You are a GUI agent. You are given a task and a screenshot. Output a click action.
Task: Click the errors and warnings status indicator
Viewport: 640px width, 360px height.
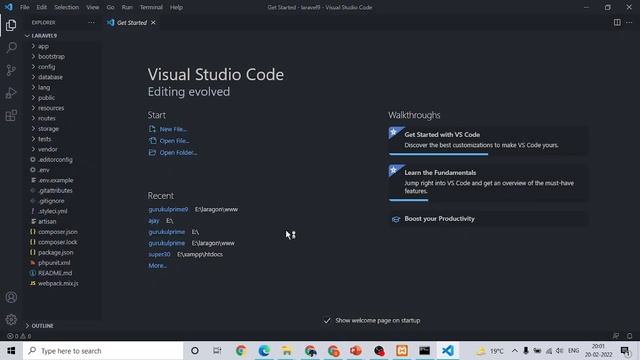[19, 336]
